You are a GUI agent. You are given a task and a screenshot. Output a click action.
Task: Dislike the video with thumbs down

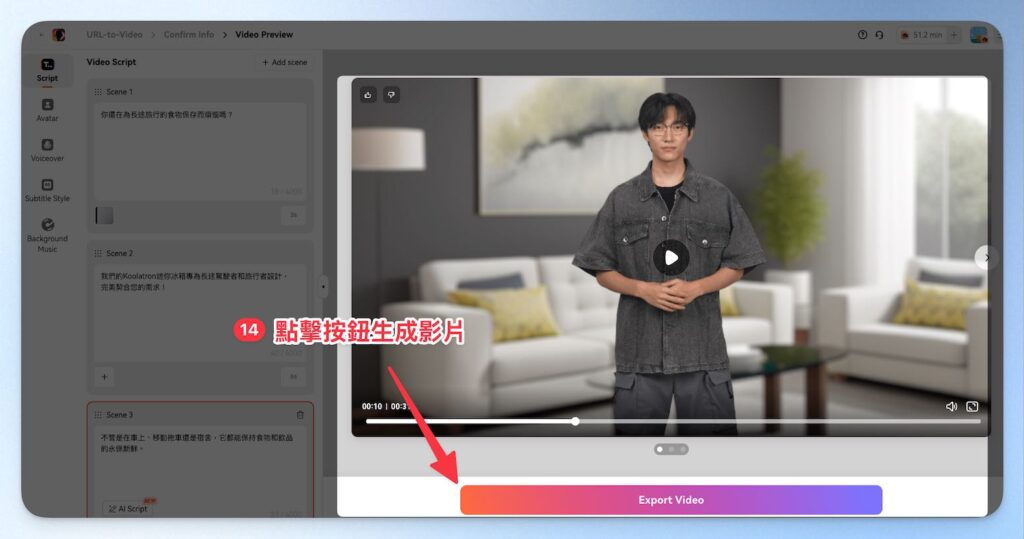tap(391, 95)
